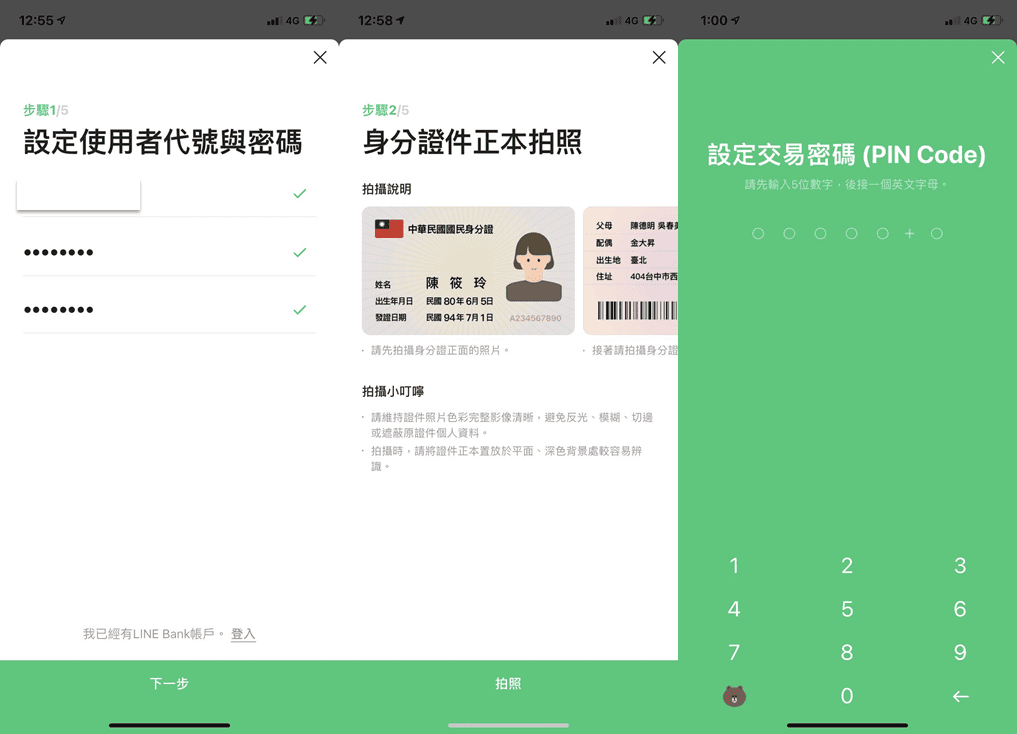Click the 拍照 take photo button
The width and height of the screenshot is (1017, 734).
508,683
